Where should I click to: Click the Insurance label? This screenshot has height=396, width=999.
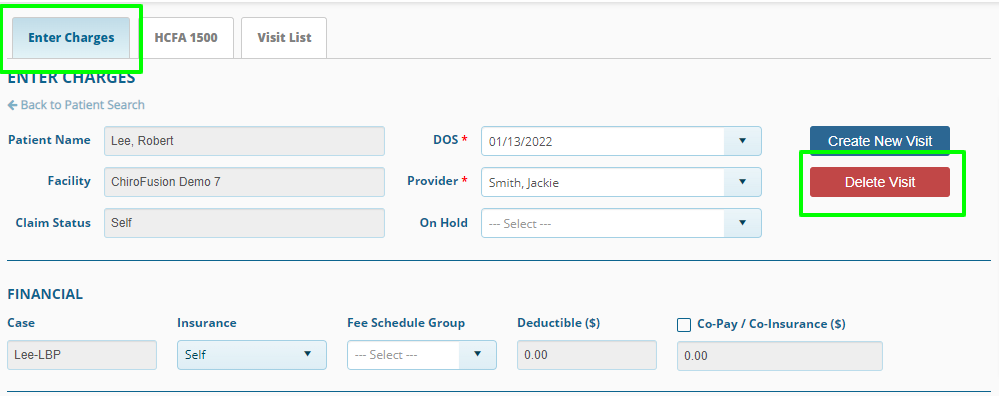coord(206,323)
